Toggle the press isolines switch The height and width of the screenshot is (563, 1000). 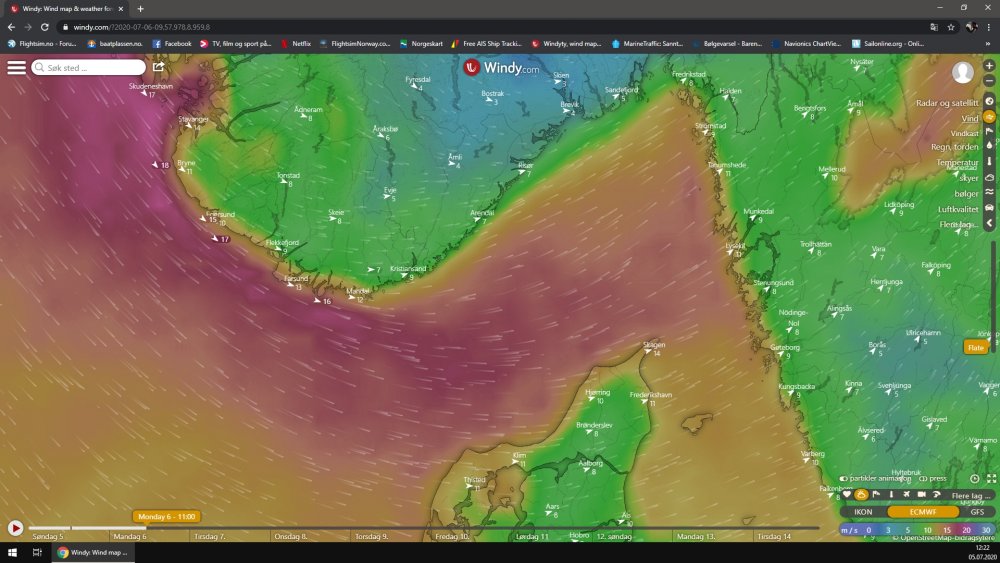point(923,478)
